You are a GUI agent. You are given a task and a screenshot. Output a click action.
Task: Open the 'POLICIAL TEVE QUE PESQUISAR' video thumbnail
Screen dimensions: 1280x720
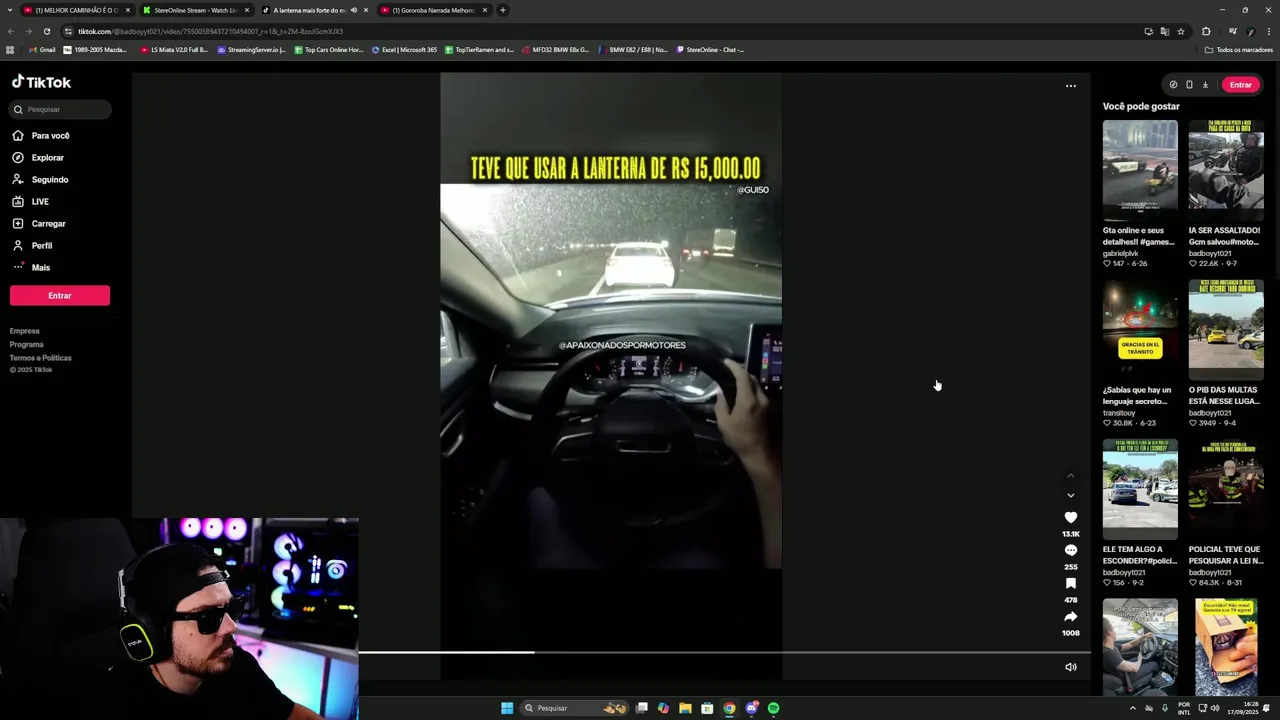tap(1226, 489)
